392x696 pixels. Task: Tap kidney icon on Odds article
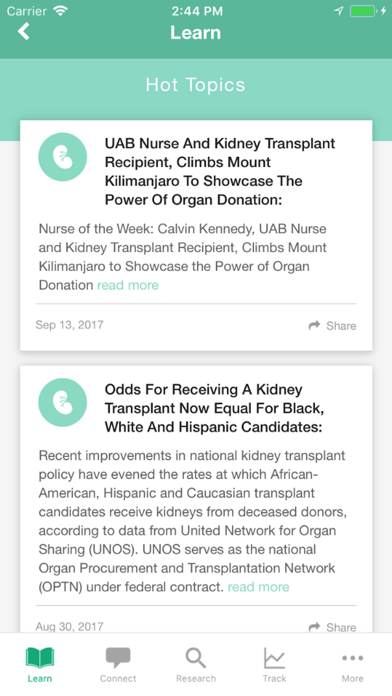[63, 402]
